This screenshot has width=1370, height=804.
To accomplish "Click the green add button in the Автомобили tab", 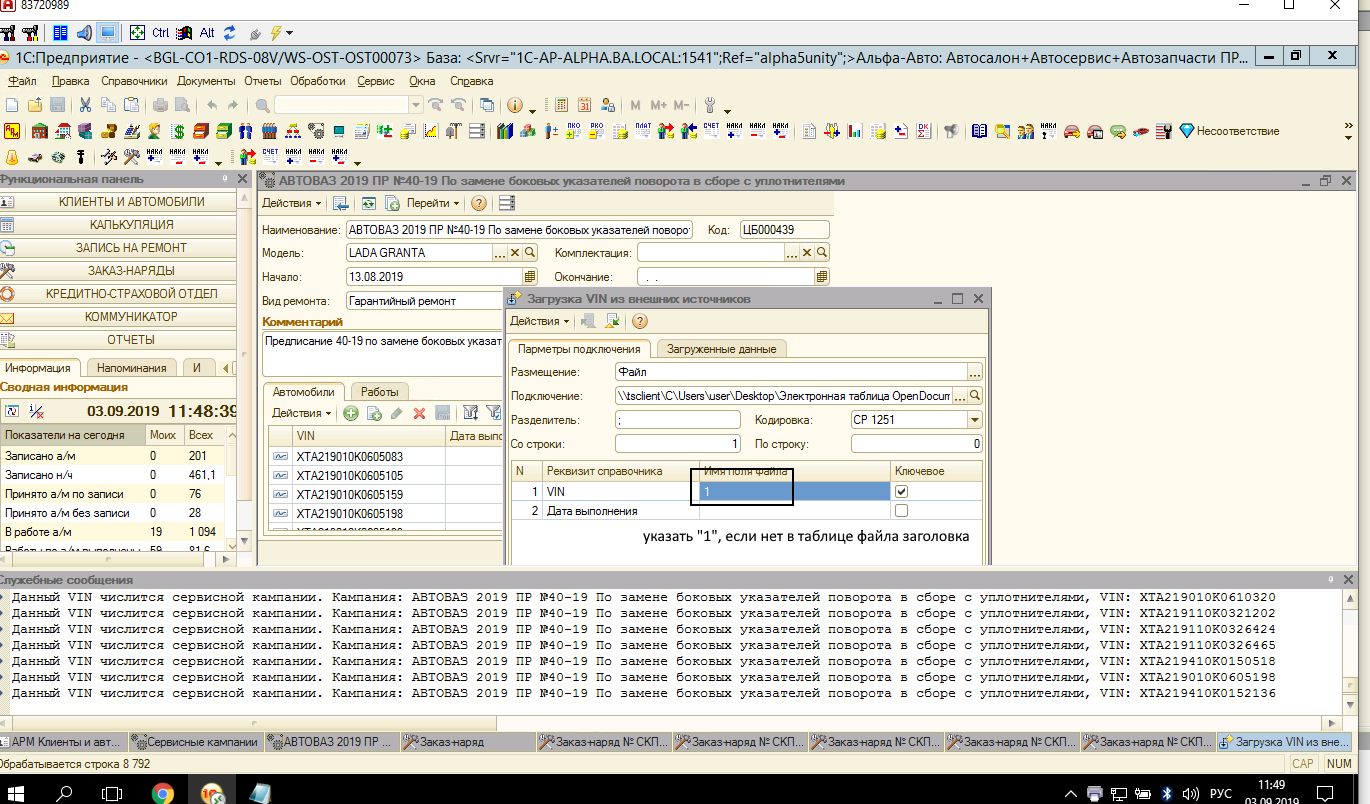I will tap(351, 413).
